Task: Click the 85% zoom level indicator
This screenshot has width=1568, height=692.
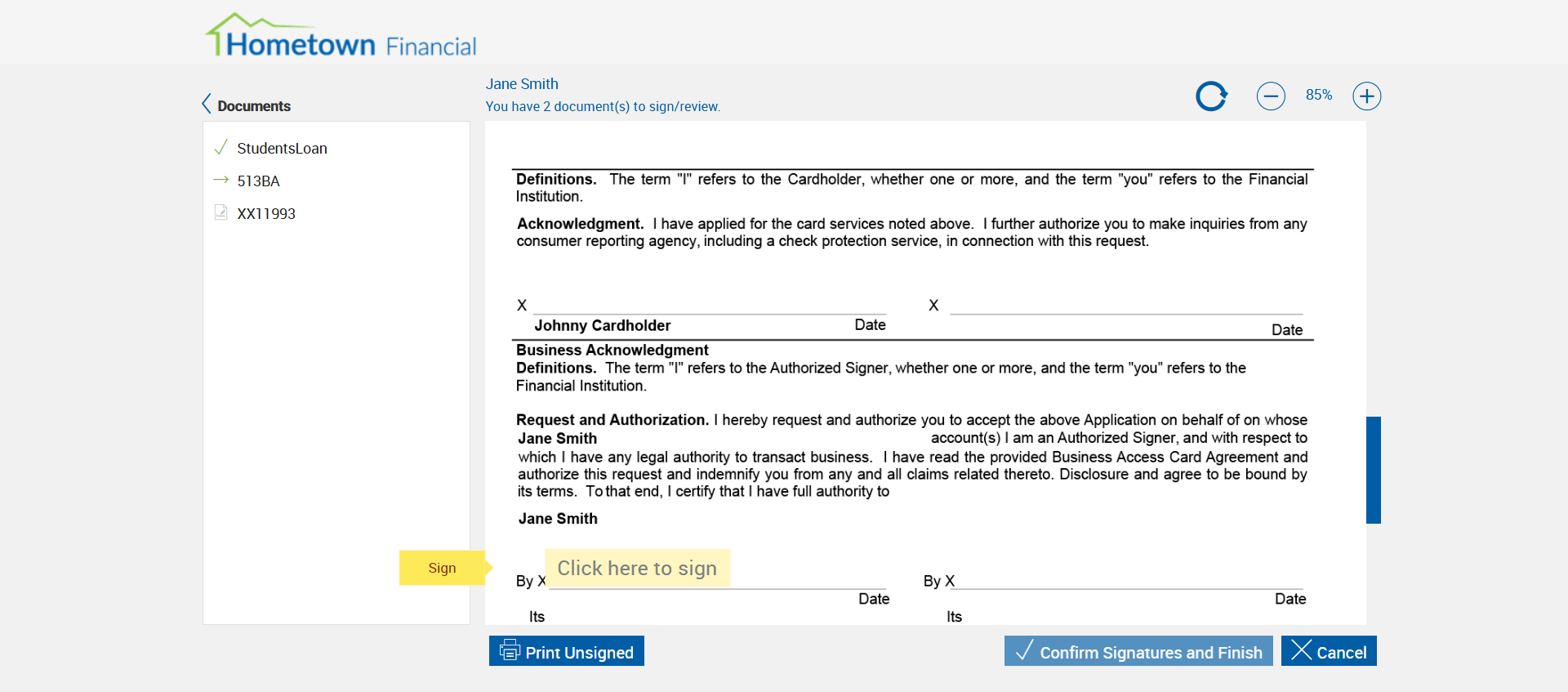Action: (x=1319, y=96)
